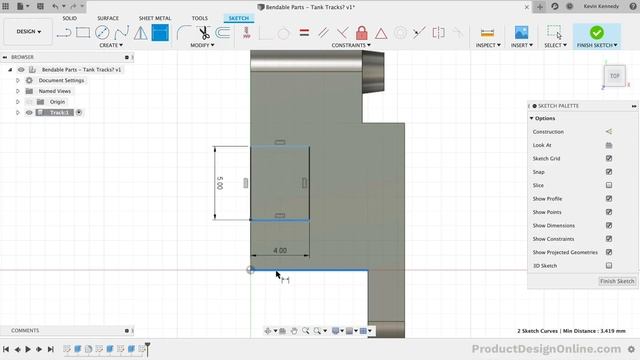Enable the 3D Sketch checkbox
The image size is (640, 360).
tap(609, 266)
